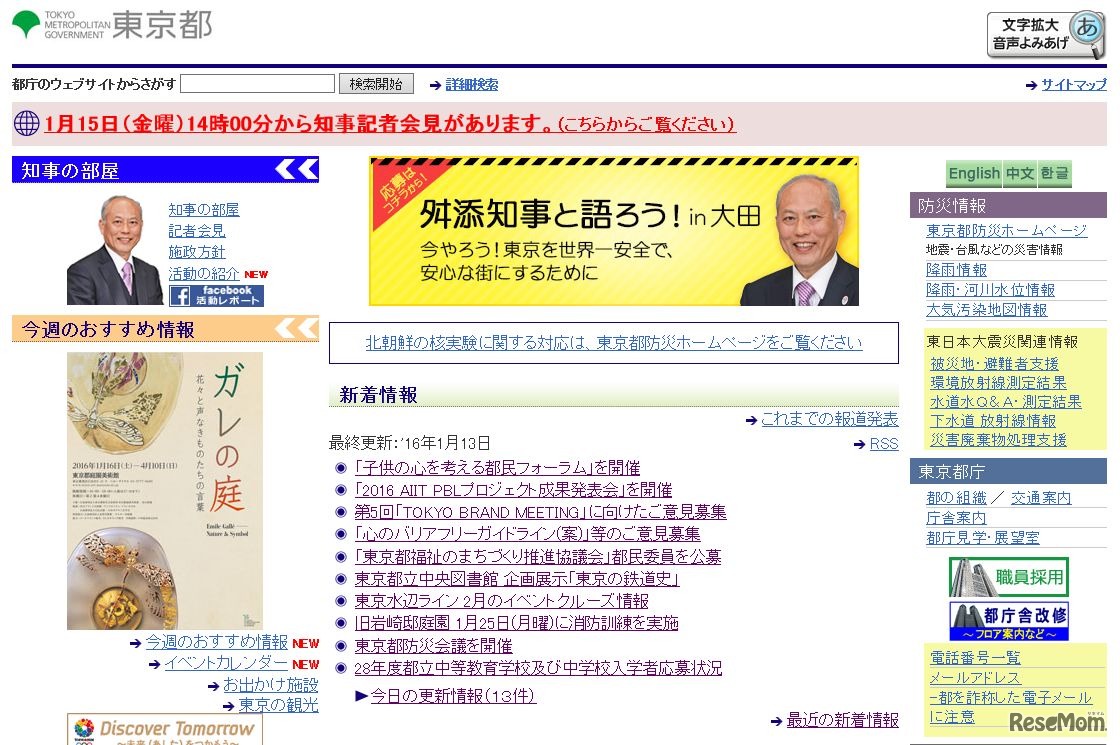Click the 検索開始 search button

[376, 84]
